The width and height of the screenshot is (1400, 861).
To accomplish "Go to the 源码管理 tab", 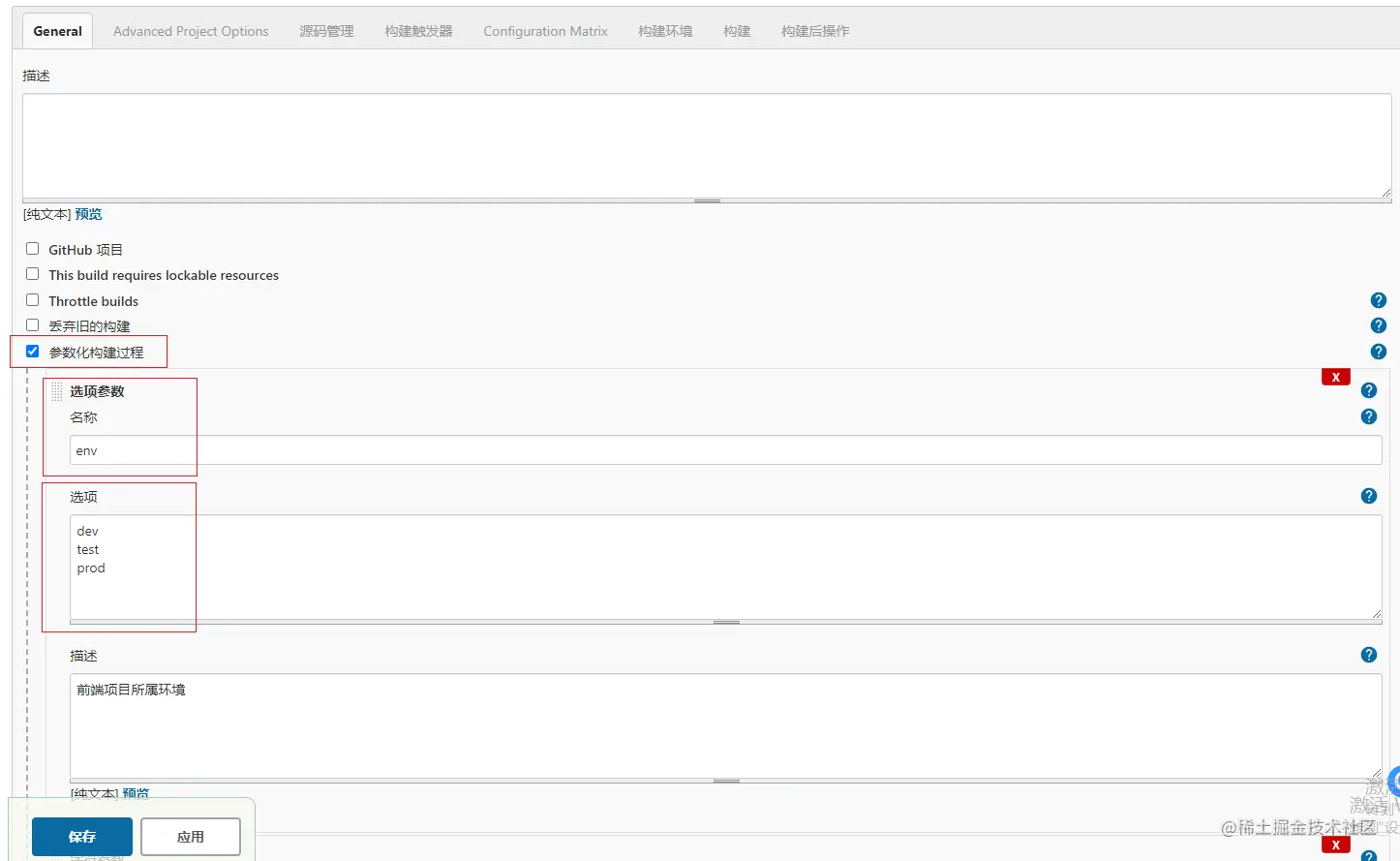I will point(326,31).
